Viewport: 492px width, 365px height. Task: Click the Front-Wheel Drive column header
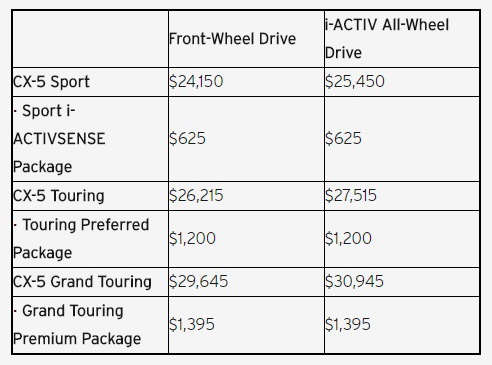(x=232, y=39)
